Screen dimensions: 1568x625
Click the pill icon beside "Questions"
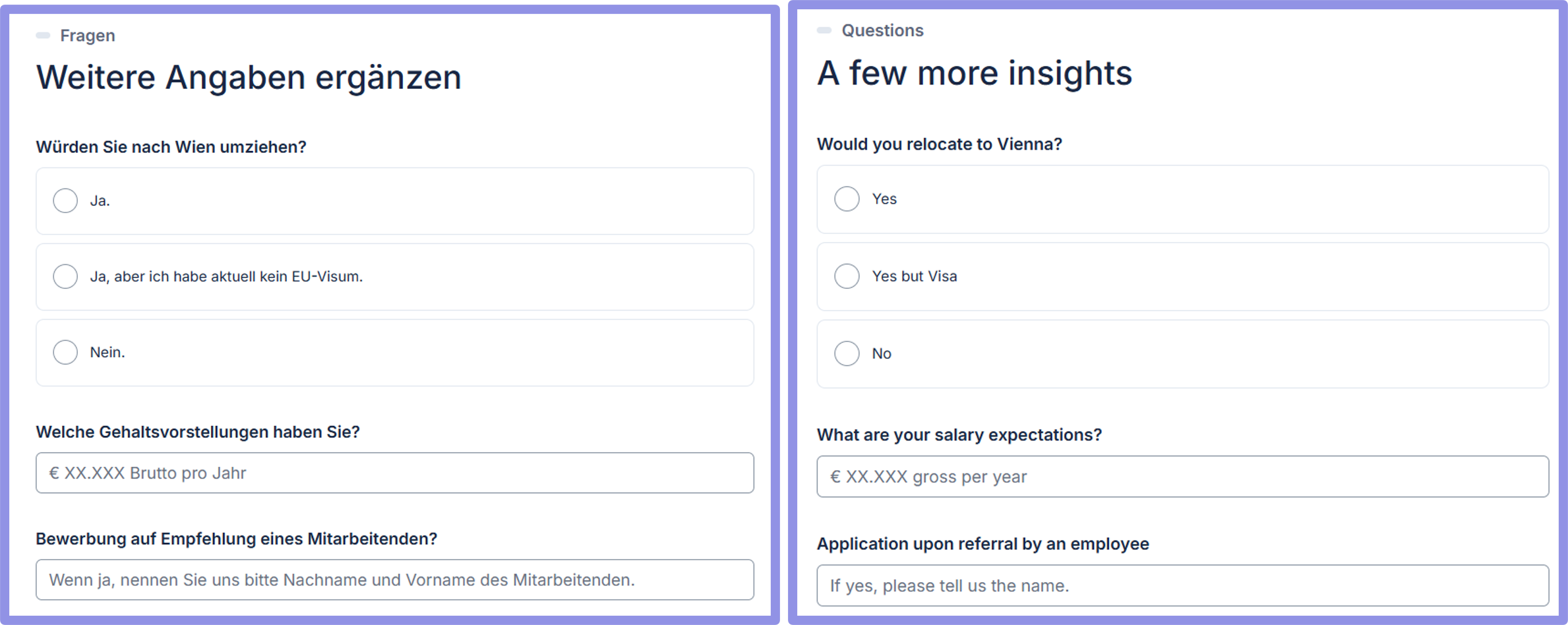point(824,30)
